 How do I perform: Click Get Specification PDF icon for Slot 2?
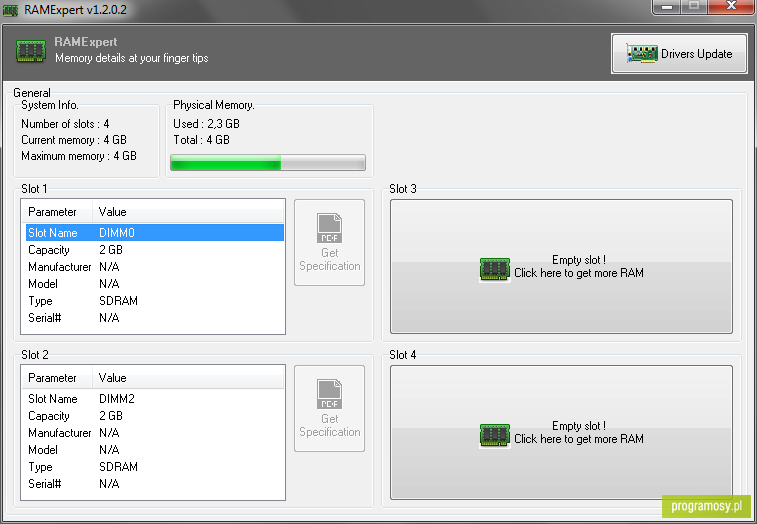[x=329, y=394]
